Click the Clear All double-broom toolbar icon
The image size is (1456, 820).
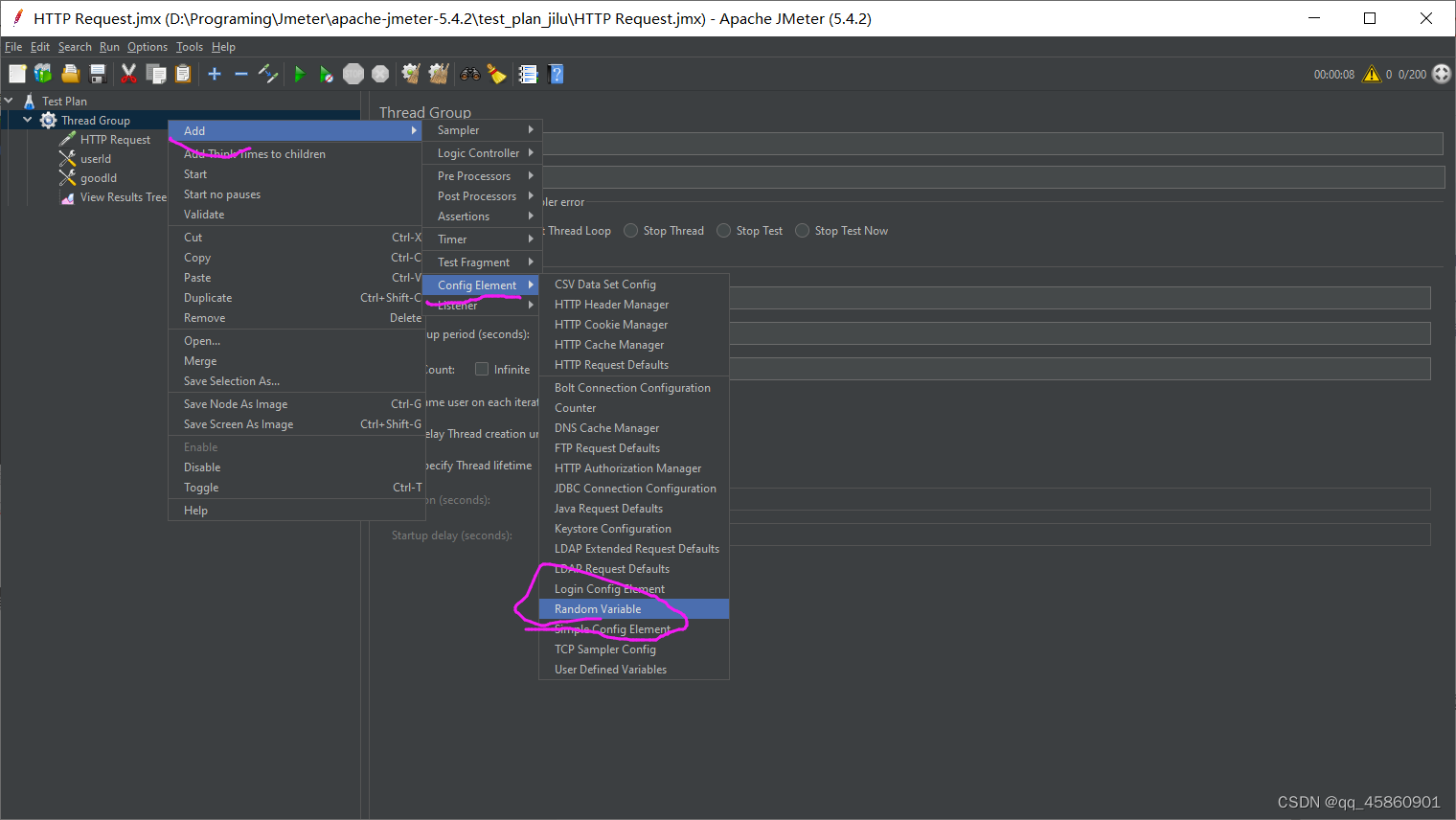click(x=439, y=74)
